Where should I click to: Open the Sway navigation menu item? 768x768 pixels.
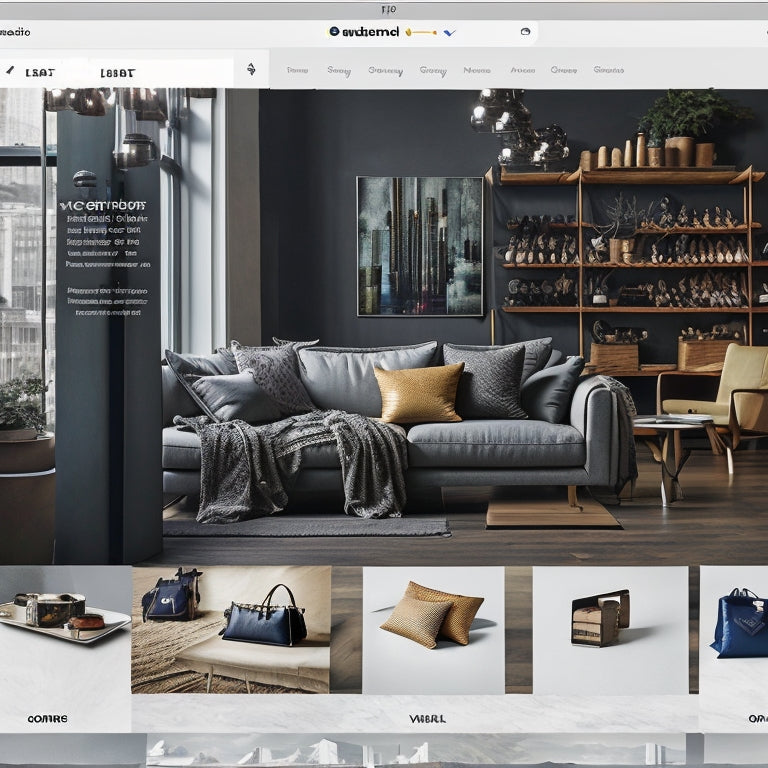[338, 70]
